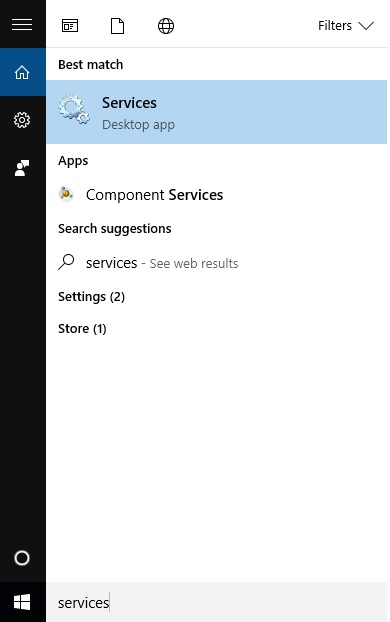Image resolution: width=390 pixels, height=622 pixels.
Task: Filter results by web globe icon
Action: click(x=166, y=26)
